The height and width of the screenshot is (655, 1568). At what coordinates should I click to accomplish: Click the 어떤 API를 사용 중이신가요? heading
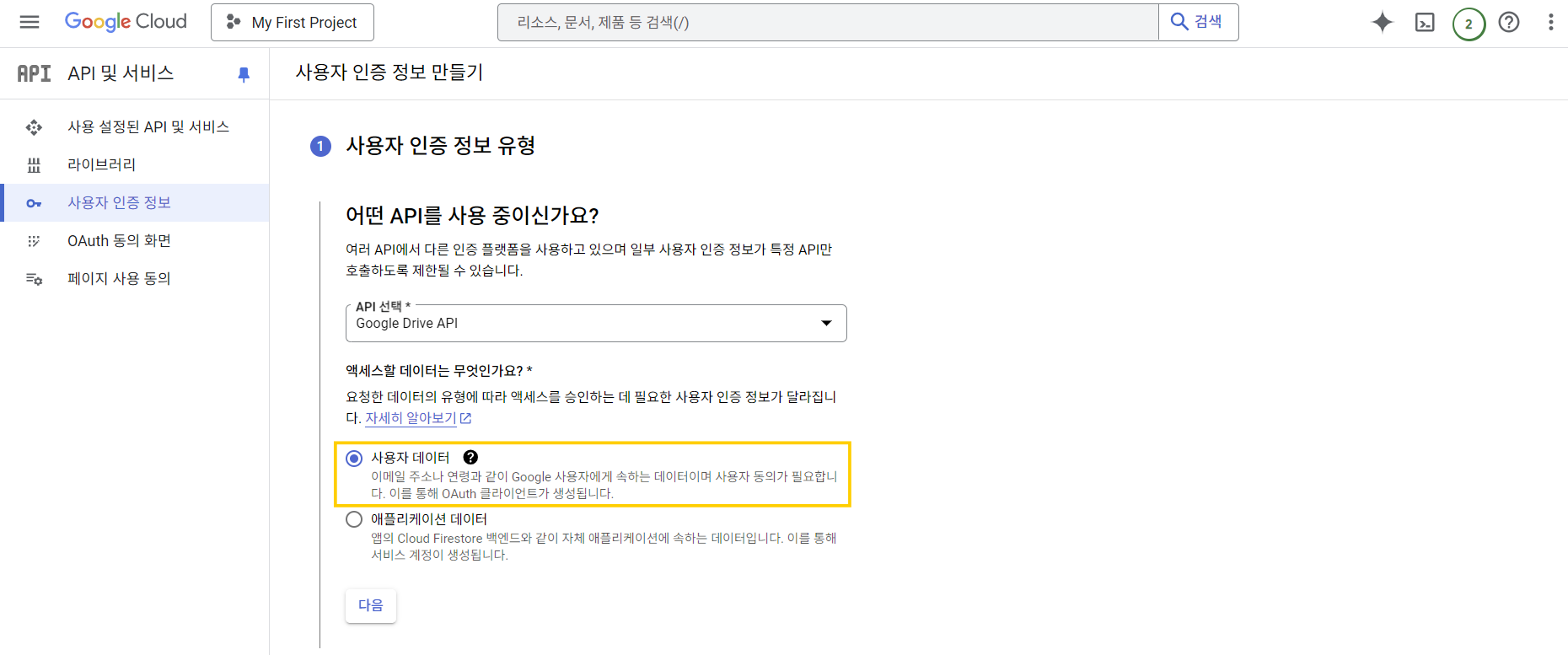472,216
